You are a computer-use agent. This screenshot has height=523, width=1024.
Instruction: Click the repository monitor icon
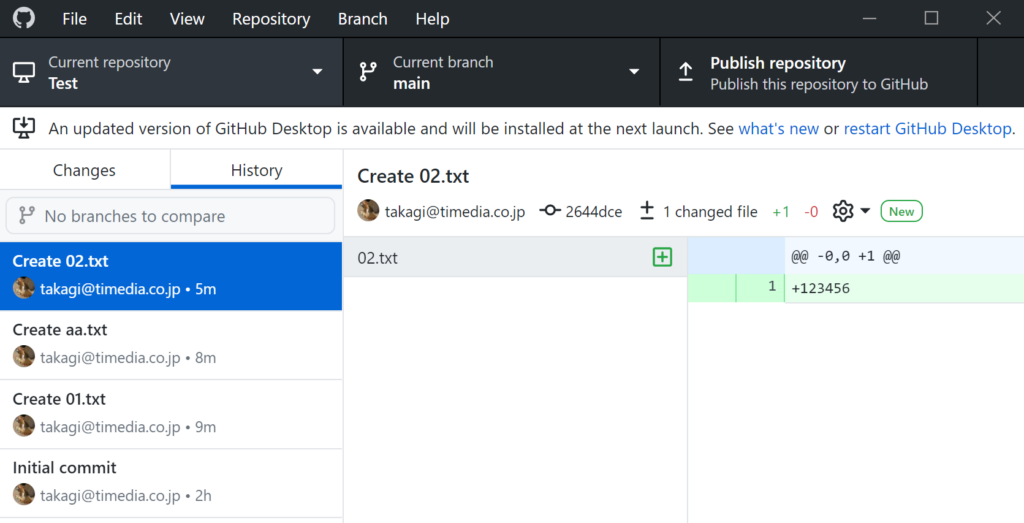[24, 72]
